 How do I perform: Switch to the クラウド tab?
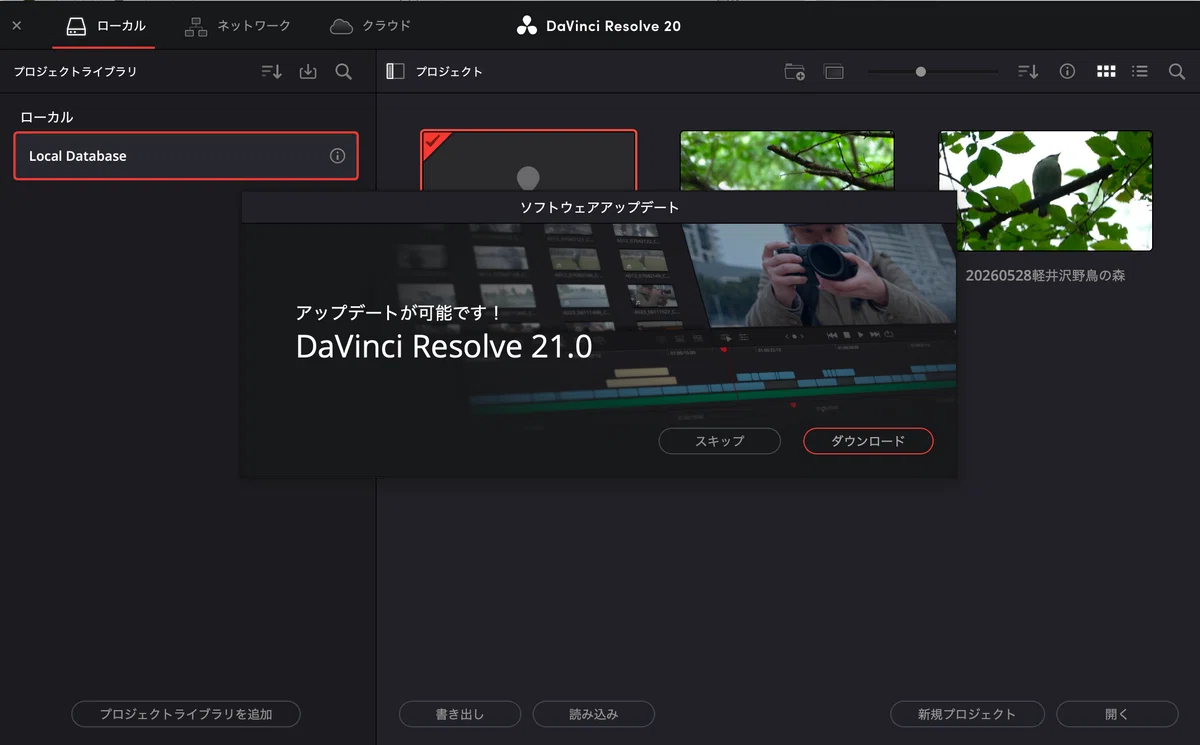(370, 25)
